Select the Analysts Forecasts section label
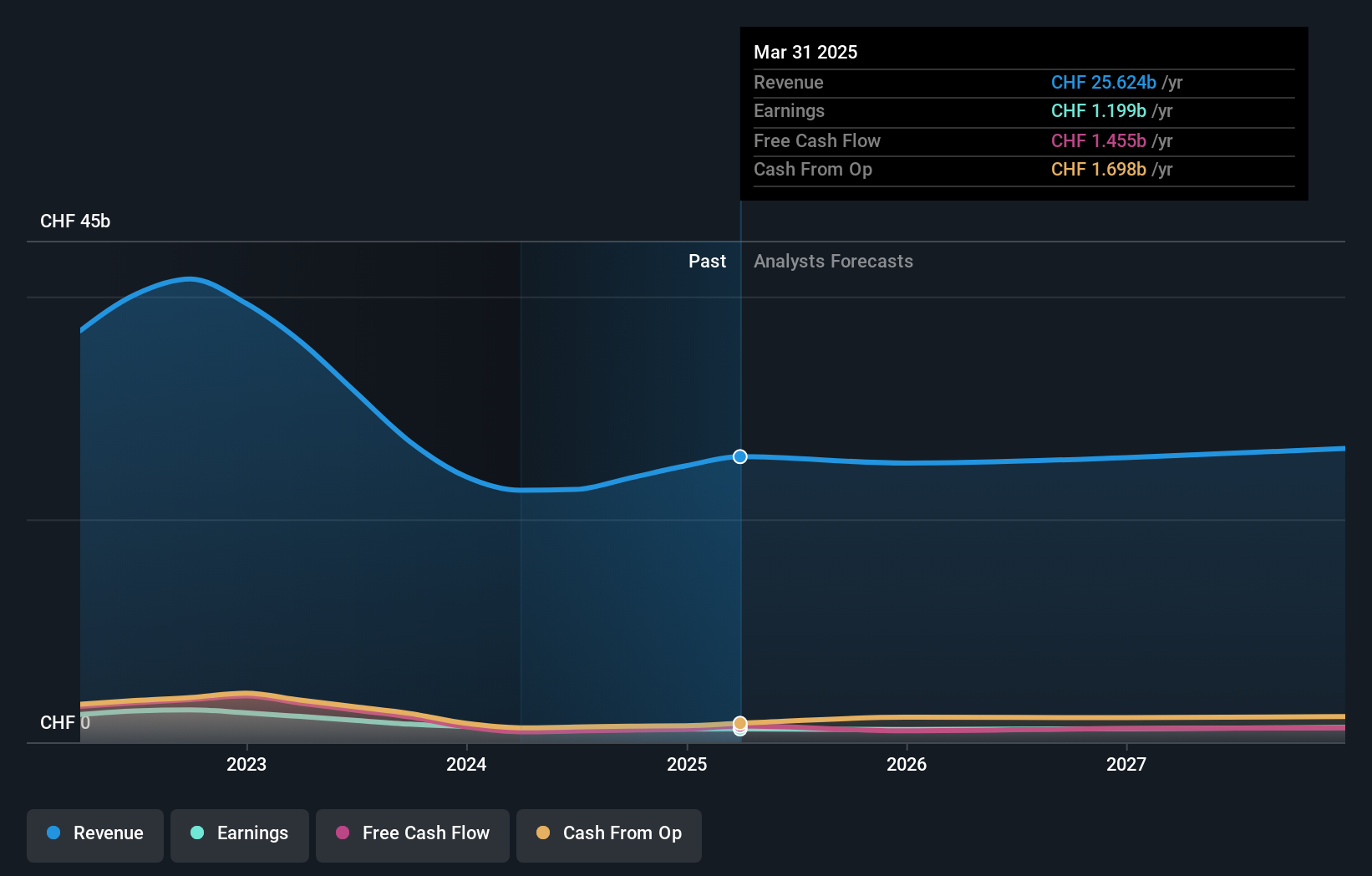The width and height of the screenshot is (1372, 876). pyautogui.click(x=833, y=261)
